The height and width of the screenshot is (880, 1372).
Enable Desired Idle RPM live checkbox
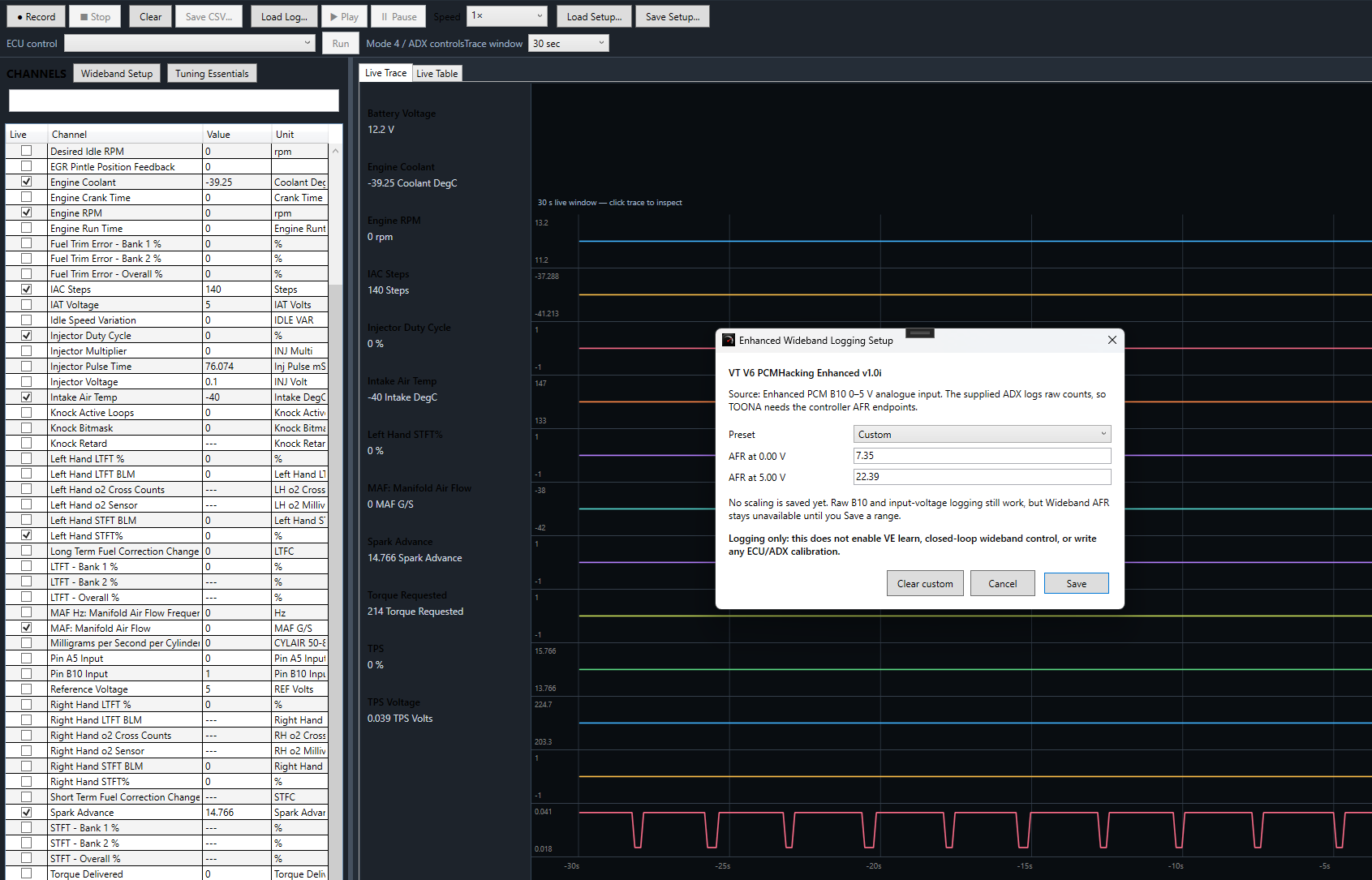(27, 151)
